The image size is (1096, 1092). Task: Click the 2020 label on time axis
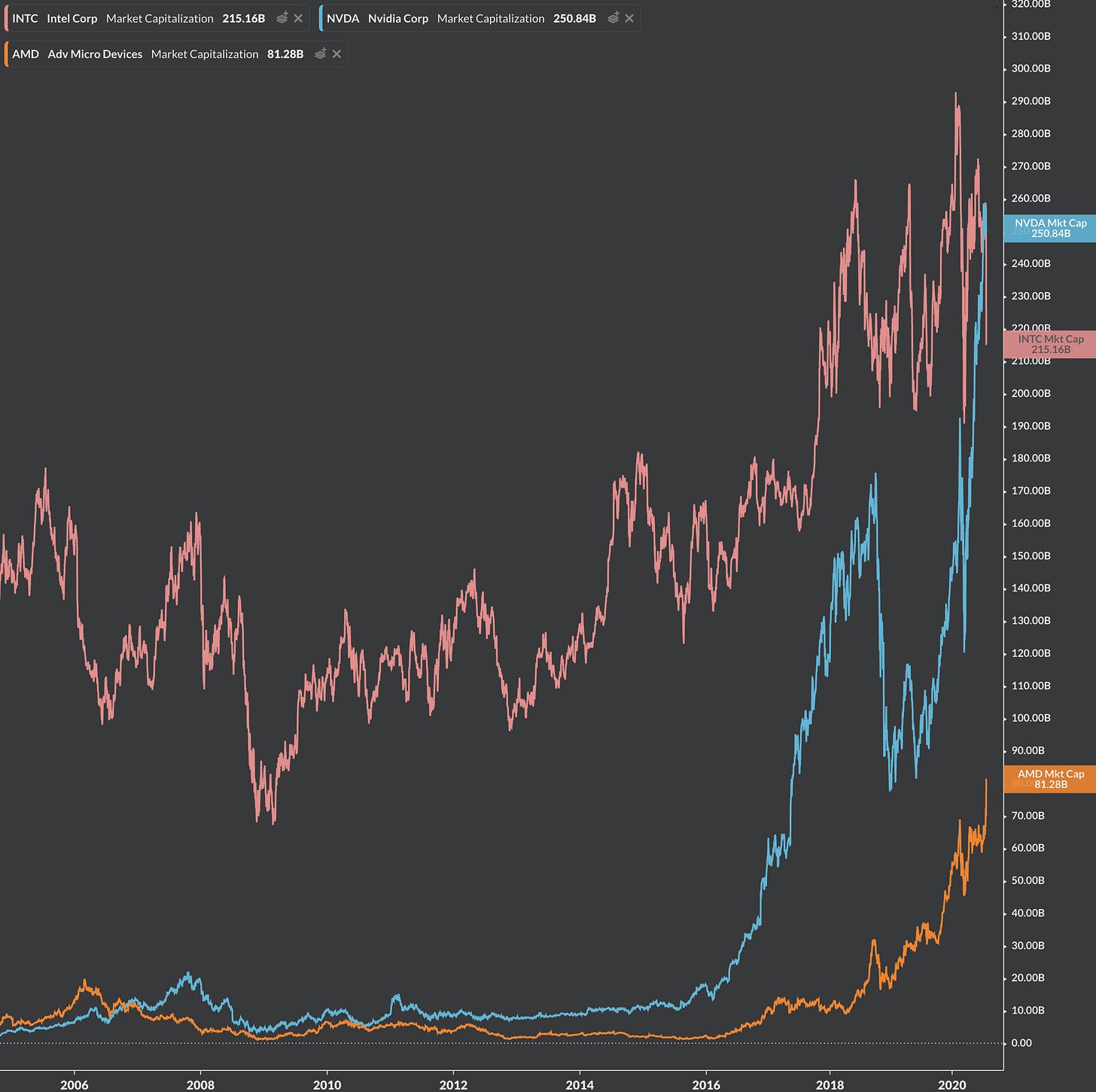point(952,1084)
